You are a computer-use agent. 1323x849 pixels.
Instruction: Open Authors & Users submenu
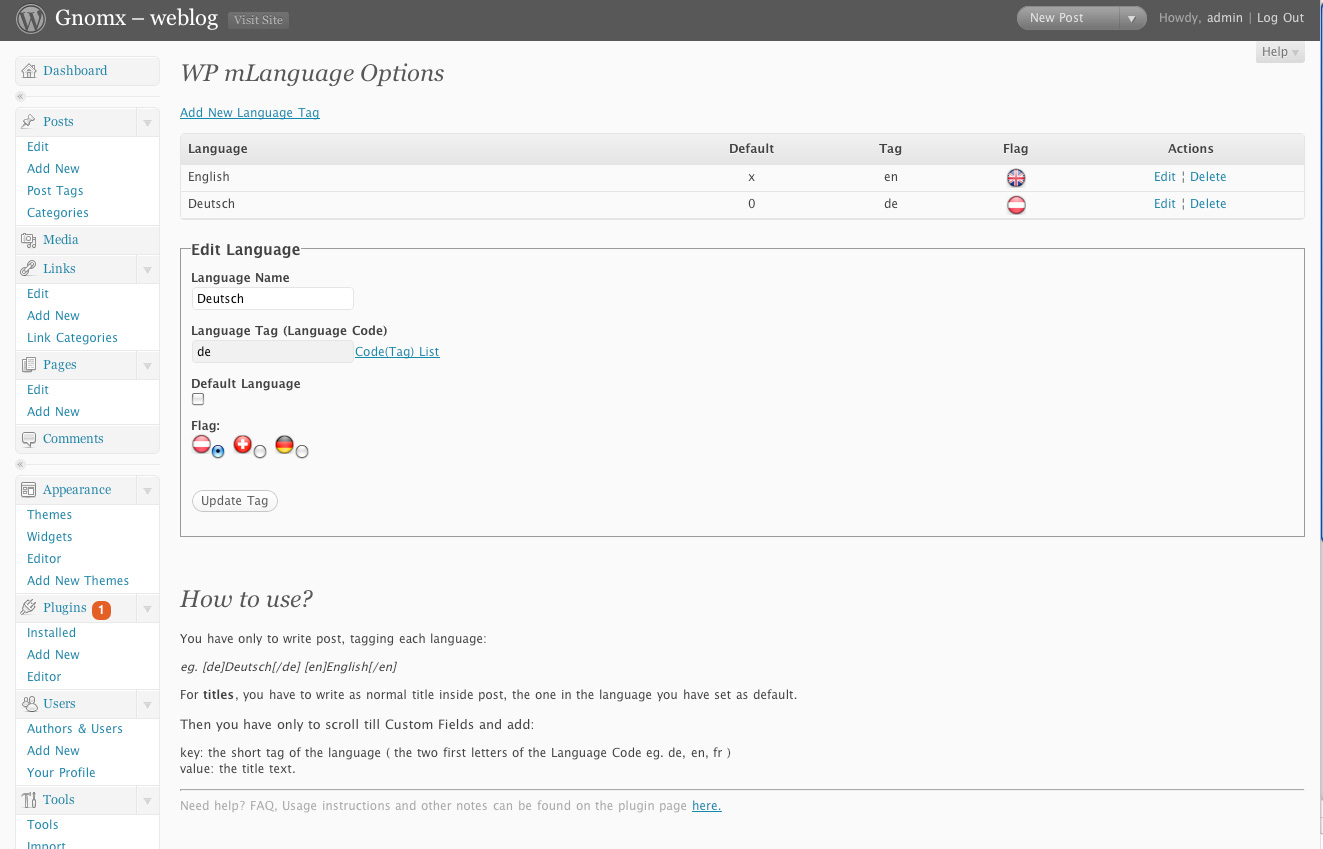coord(75,729)
